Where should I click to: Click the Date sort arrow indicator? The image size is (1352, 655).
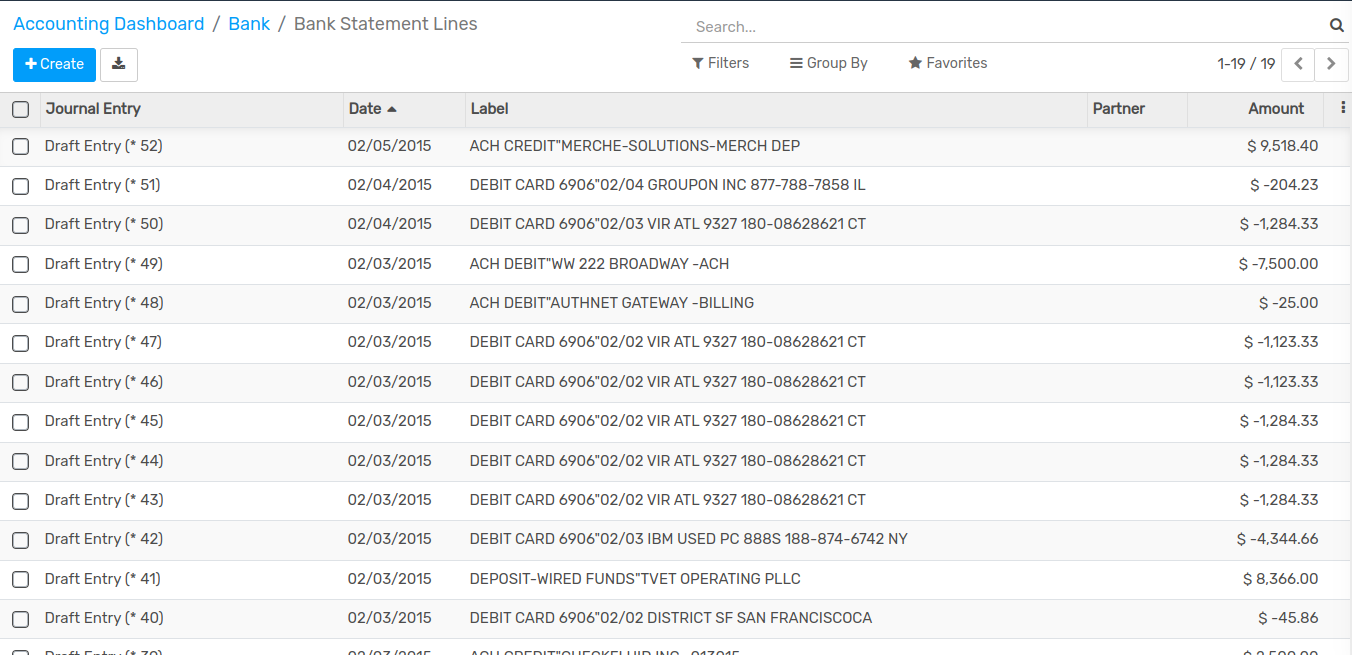click(392, 109)
